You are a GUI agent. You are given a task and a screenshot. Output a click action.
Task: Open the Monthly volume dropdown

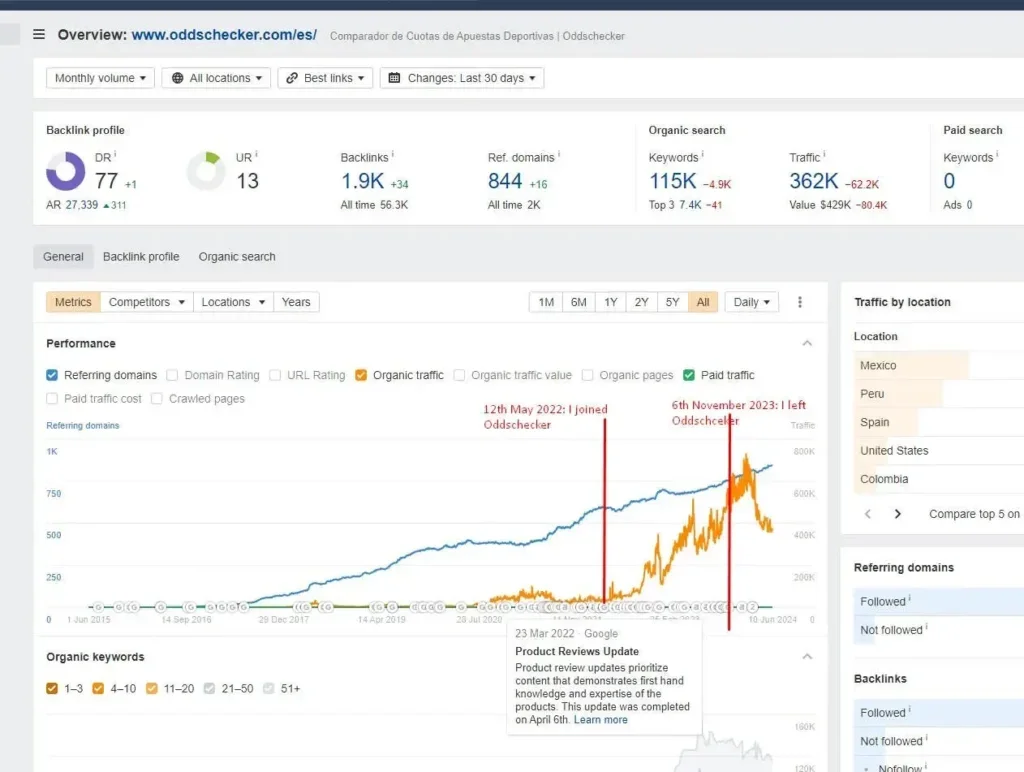tap(100, 78)
